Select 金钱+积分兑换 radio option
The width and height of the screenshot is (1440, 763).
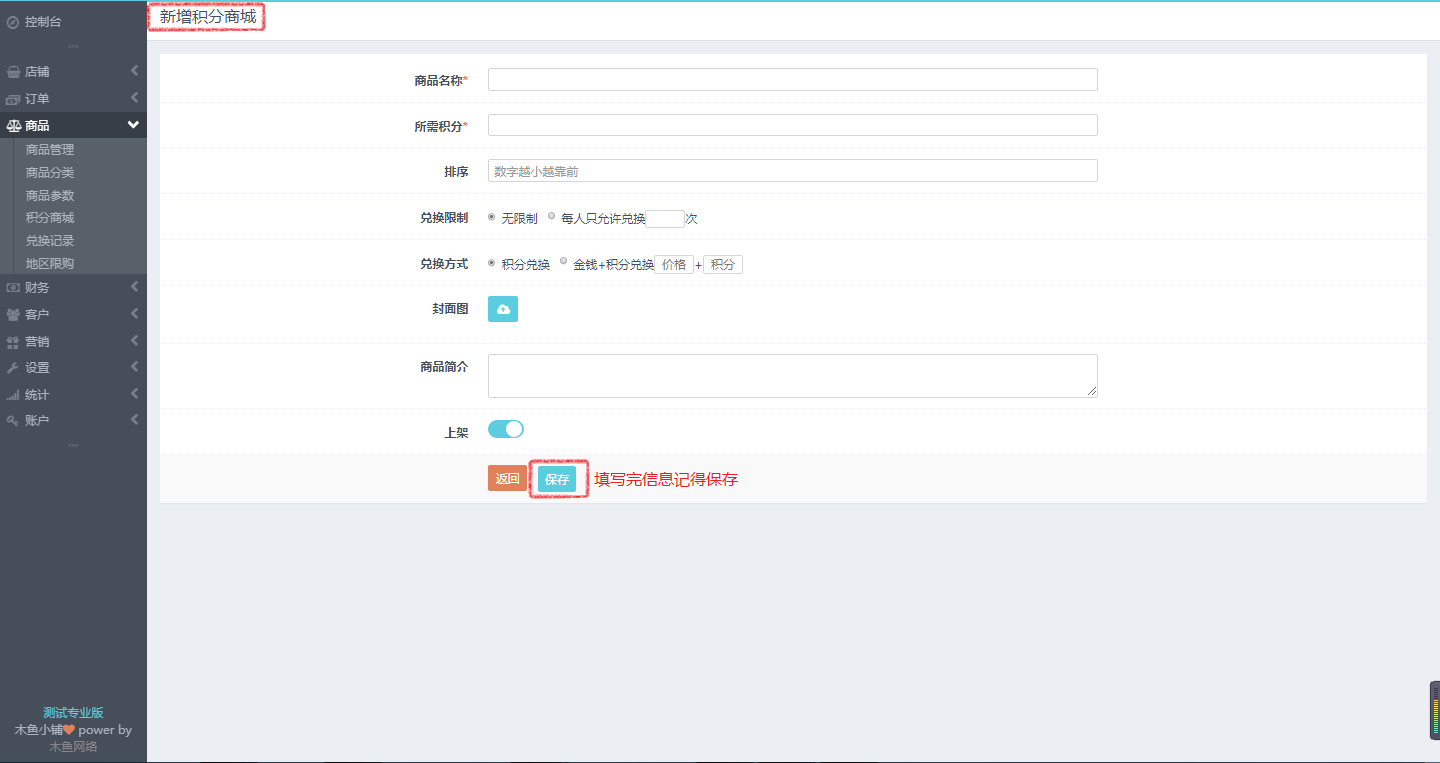(x=564, y=262)
